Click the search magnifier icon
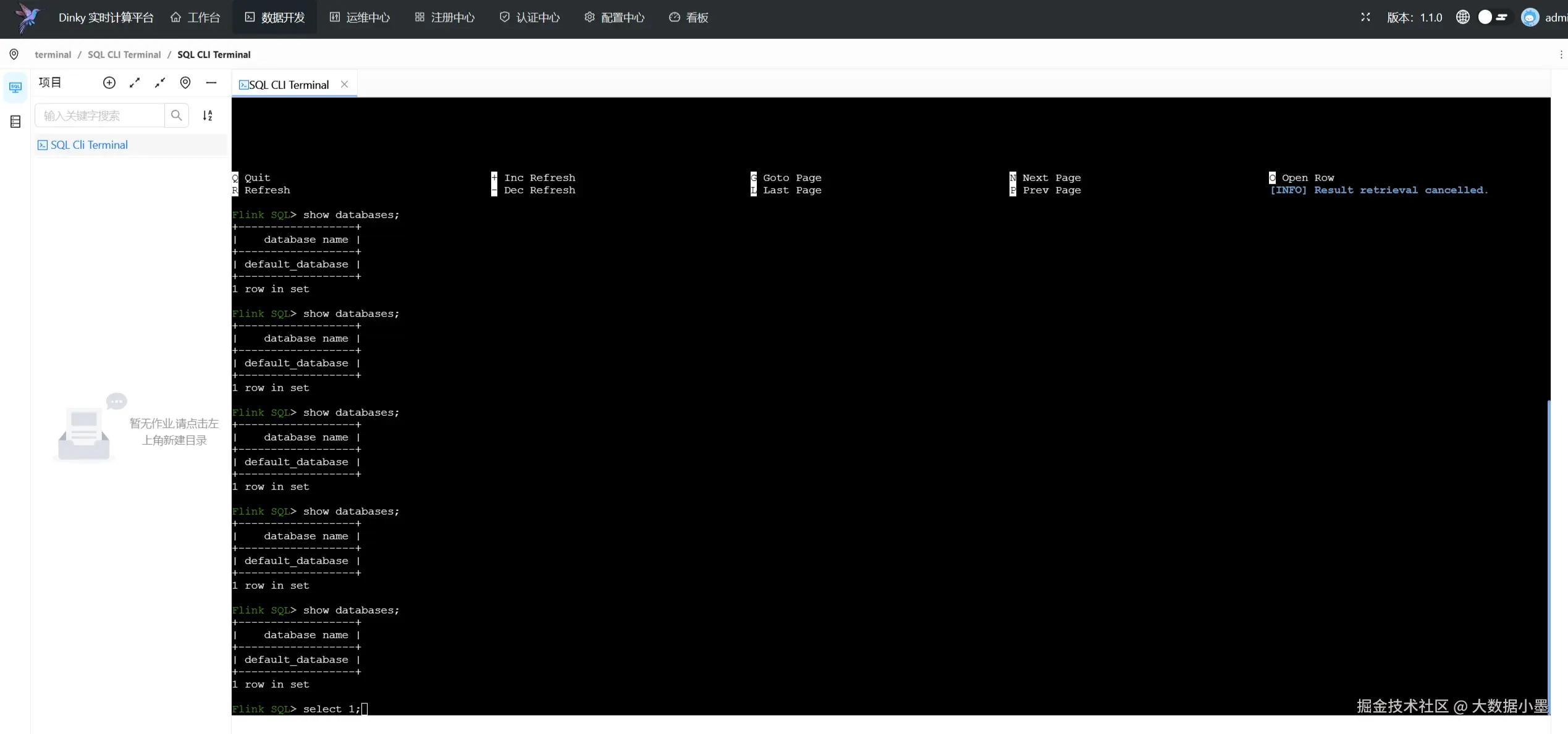 (177, 116)
